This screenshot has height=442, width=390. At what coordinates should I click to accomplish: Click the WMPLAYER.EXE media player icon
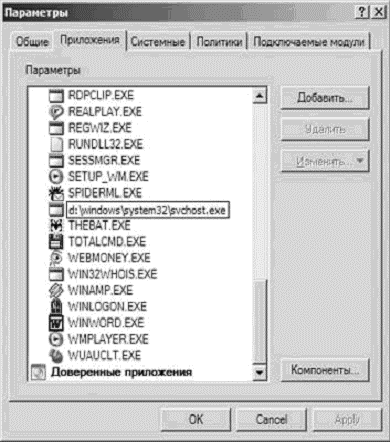pos(56,339)
